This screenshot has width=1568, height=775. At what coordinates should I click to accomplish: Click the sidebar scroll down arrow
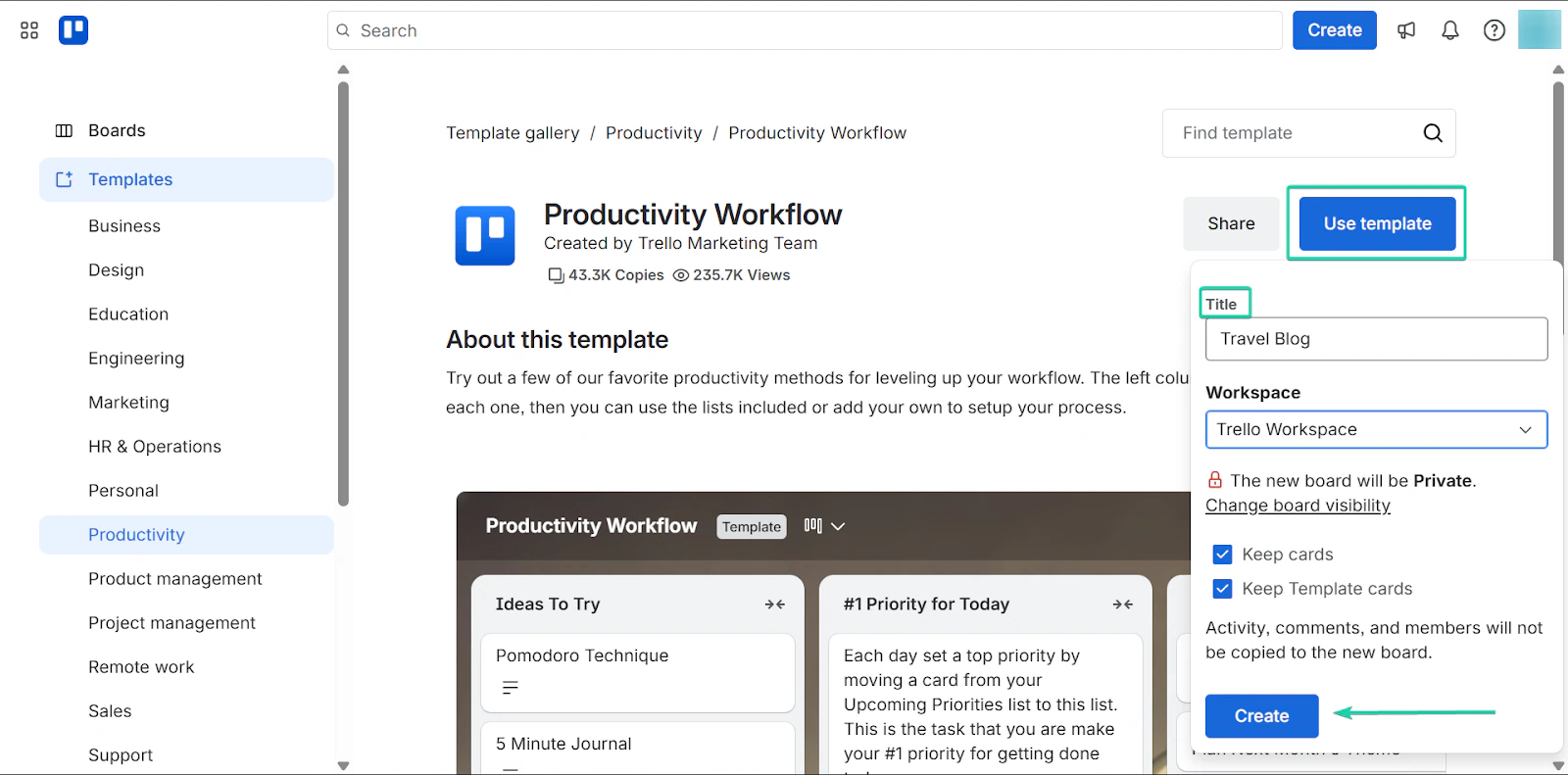click(x=343, y=766)
